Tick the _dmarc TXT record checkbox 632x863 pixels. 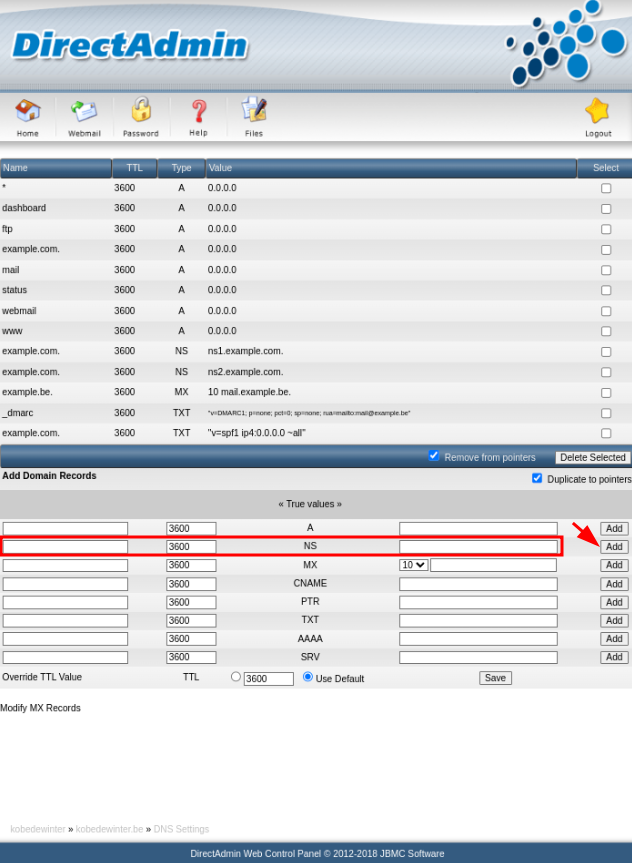[x=606, y=413]
